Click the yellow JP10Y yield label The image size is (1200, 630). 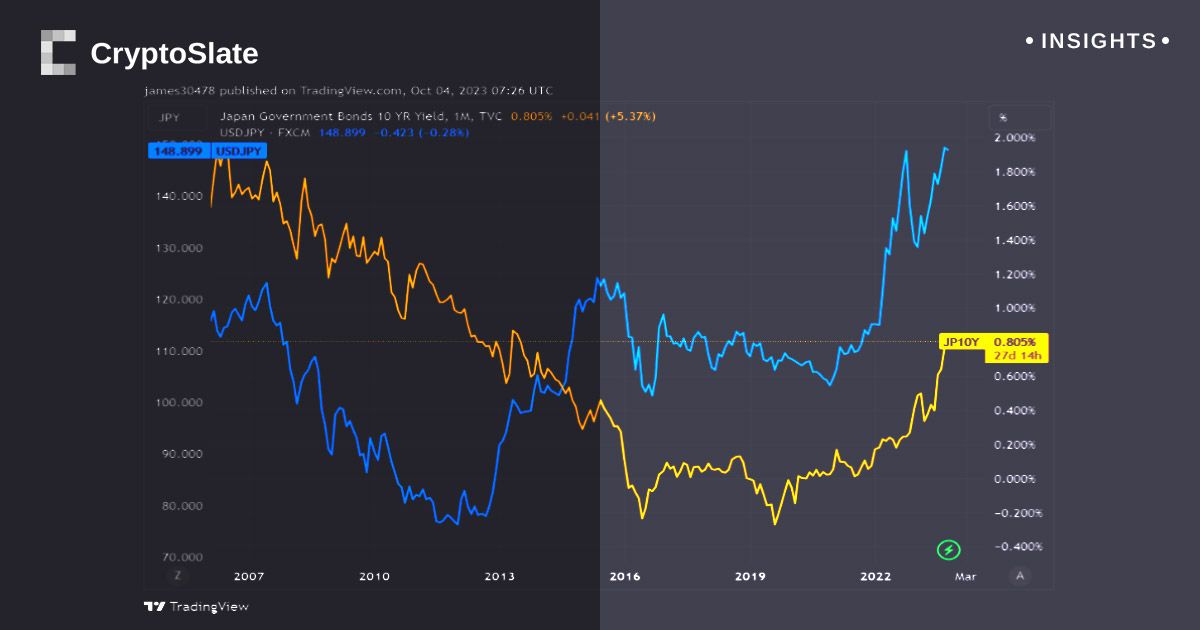(x=961, y=341)
